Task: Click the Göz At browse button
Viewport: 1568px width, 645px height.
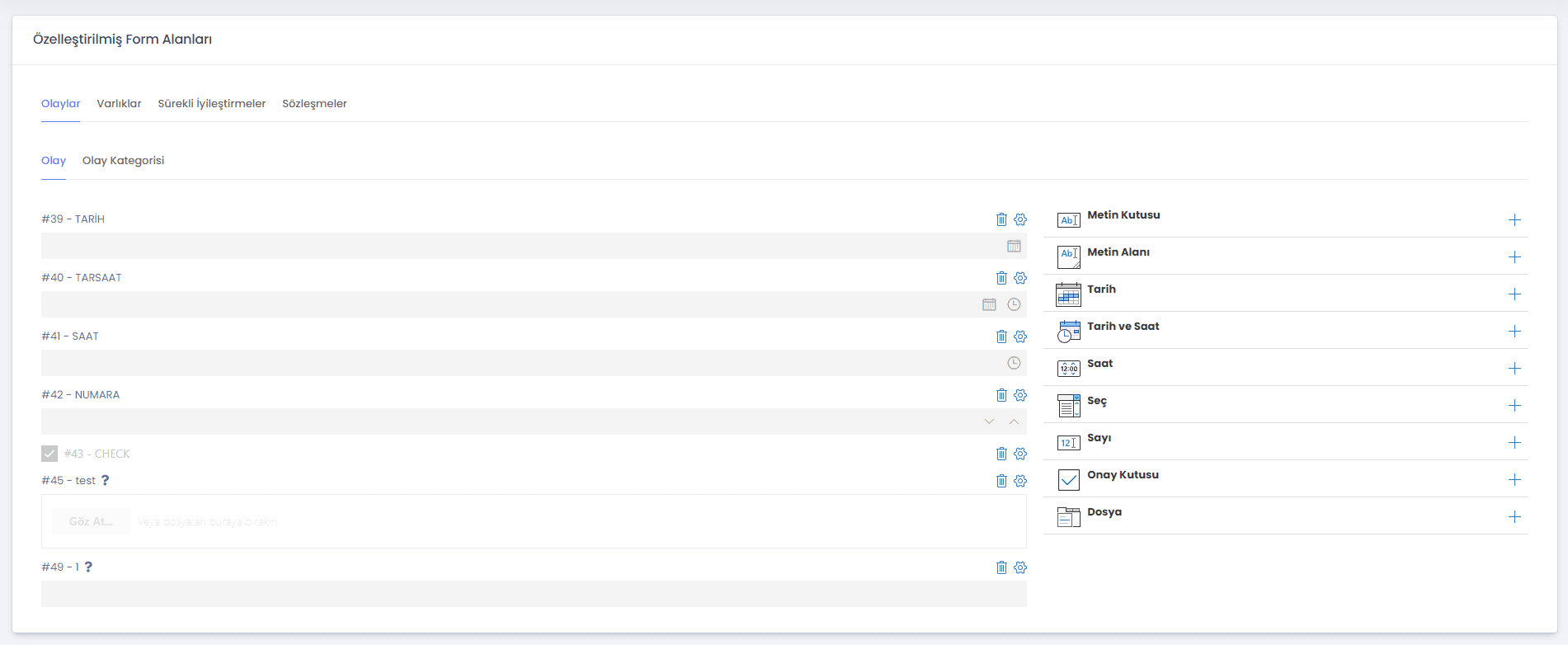Action: pos(91,521)
